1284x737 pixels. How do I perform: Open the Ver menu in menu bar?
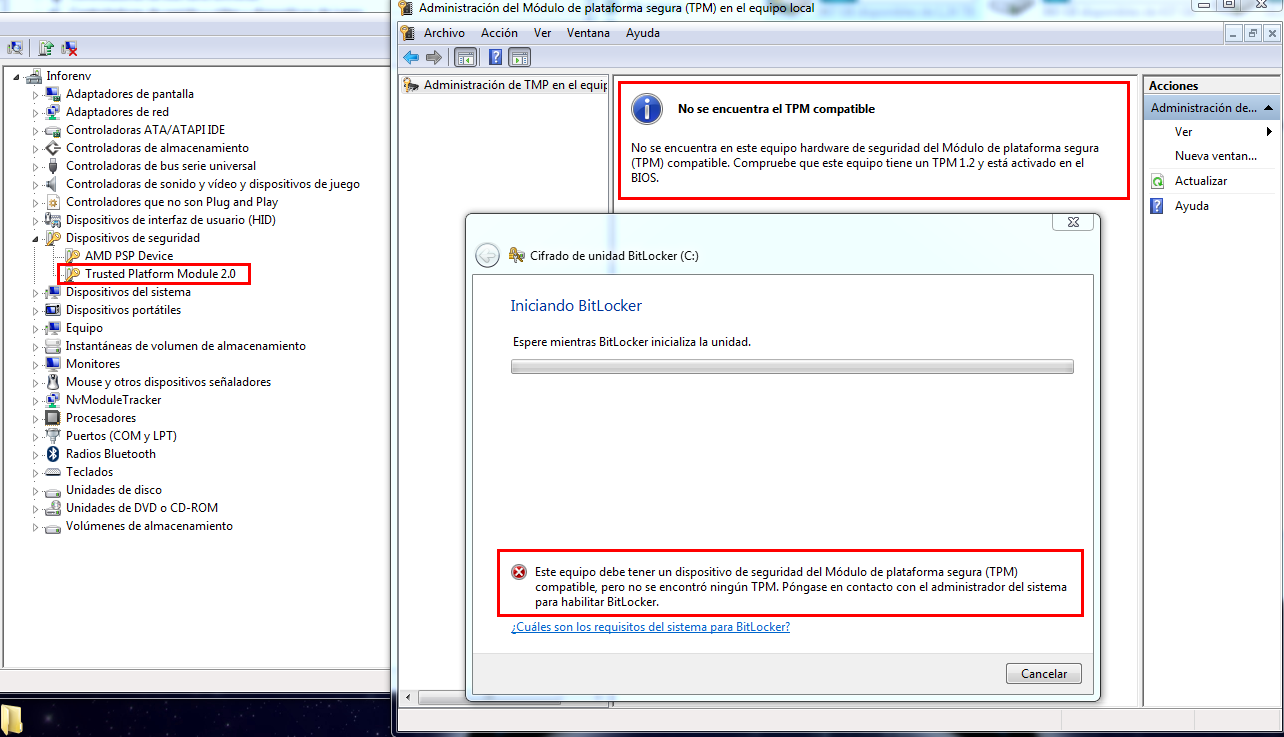click(542, 33)
